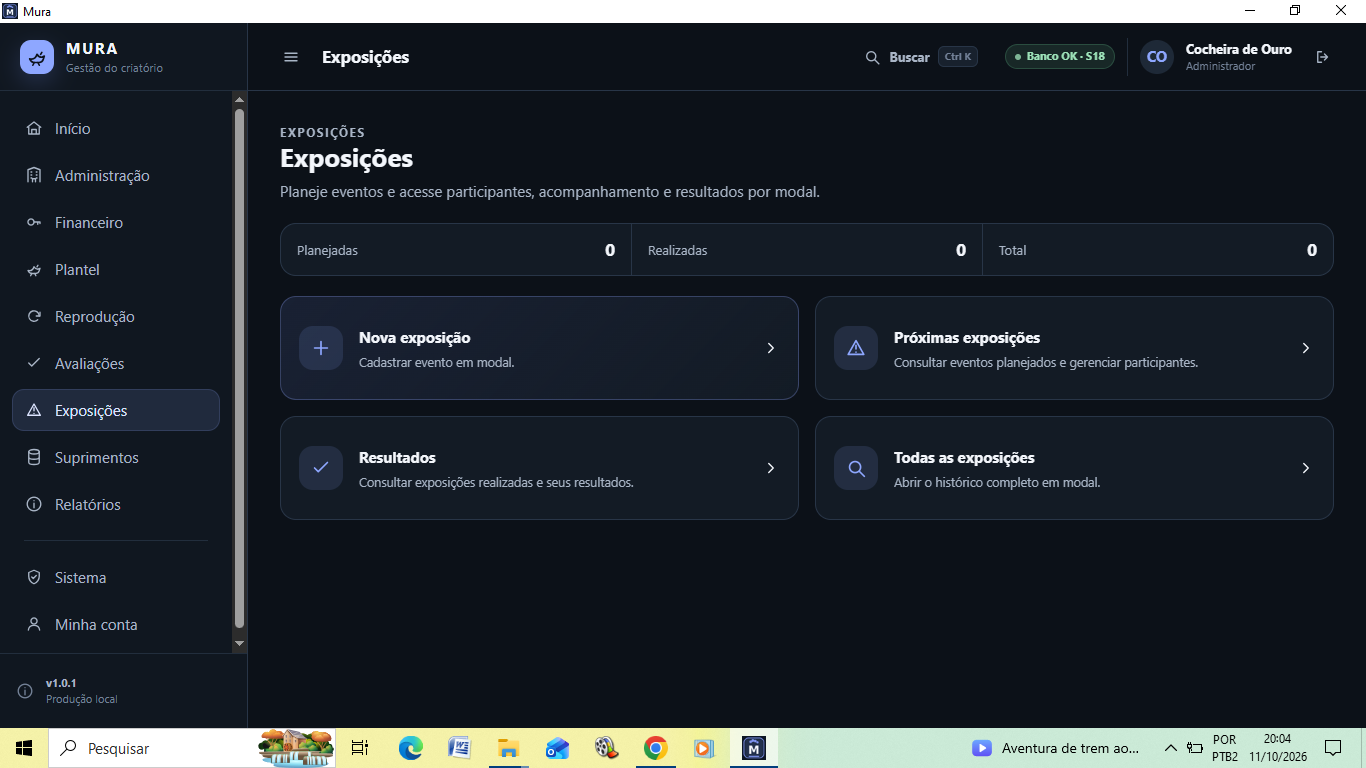Viewport: 1366px width, 768px height.
Task: Open Reprodução in the sidebar
Action: [116, 317]
